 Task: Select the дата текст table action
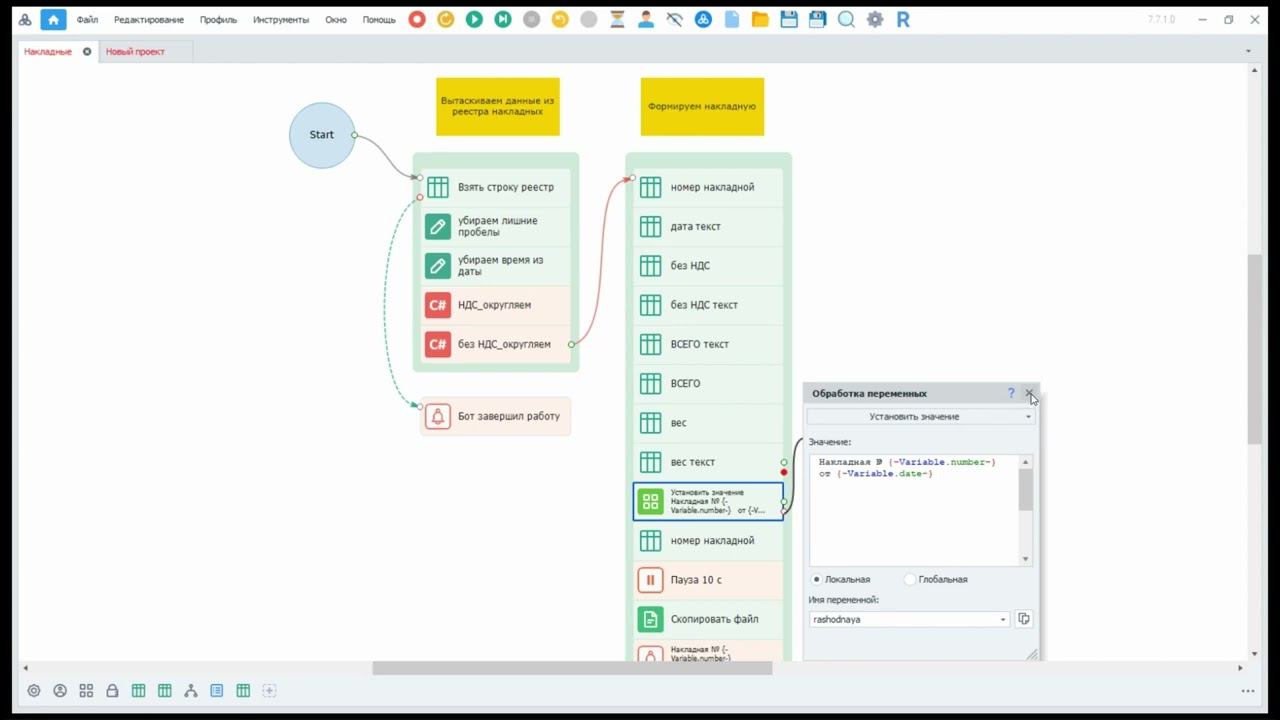(708, 226)
